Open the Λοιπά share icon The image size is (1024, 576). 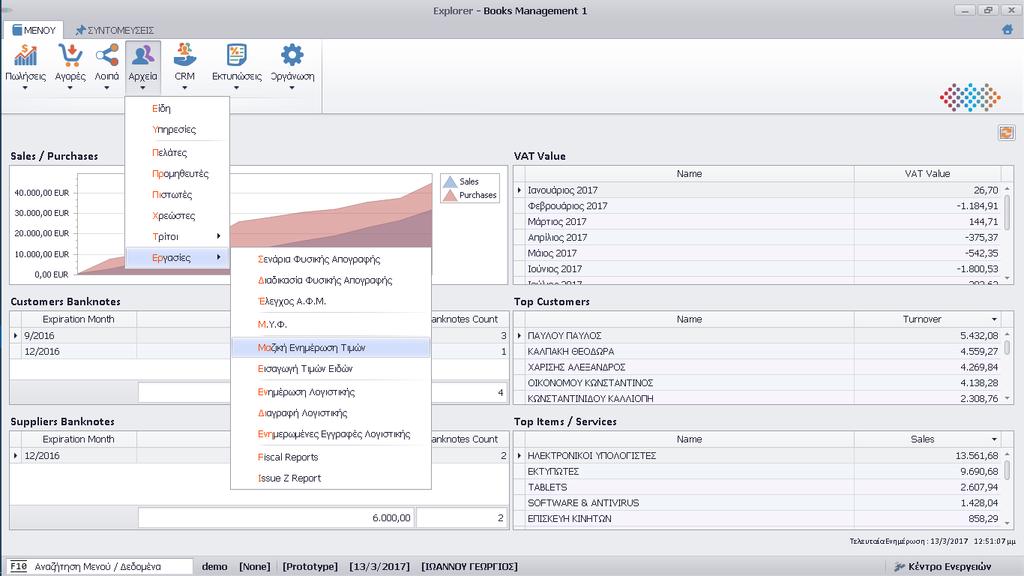click(106, 55)
